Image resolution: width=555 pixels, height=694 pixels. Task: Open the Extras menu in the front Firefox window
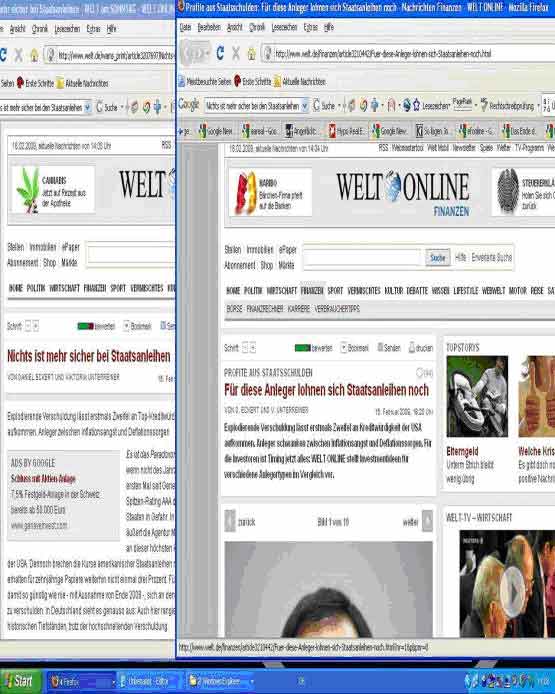click(311, 27)
